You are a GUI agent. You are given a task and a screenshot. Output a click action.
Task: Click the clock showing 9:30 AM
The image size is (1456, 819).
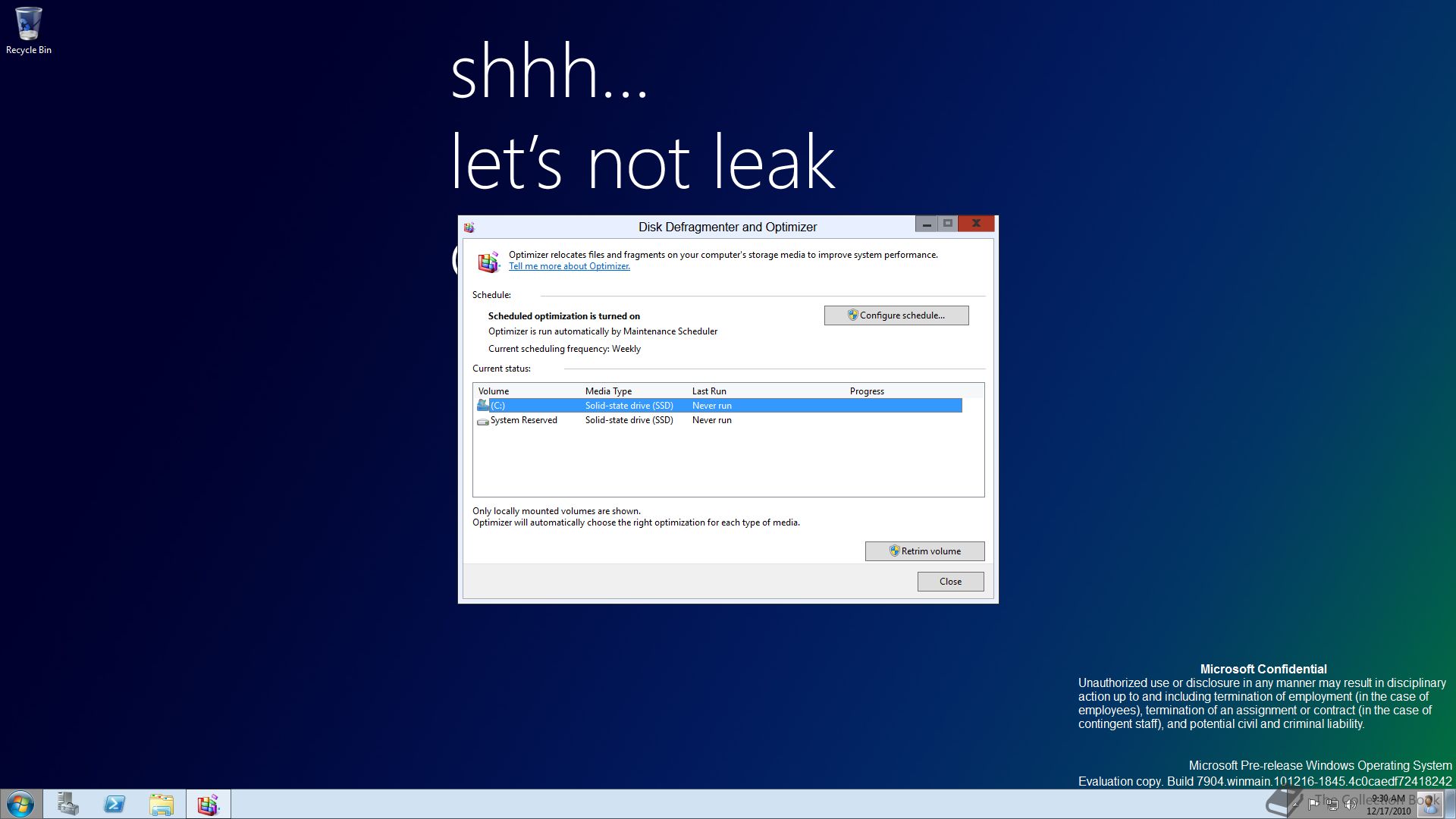point(1389,805)
